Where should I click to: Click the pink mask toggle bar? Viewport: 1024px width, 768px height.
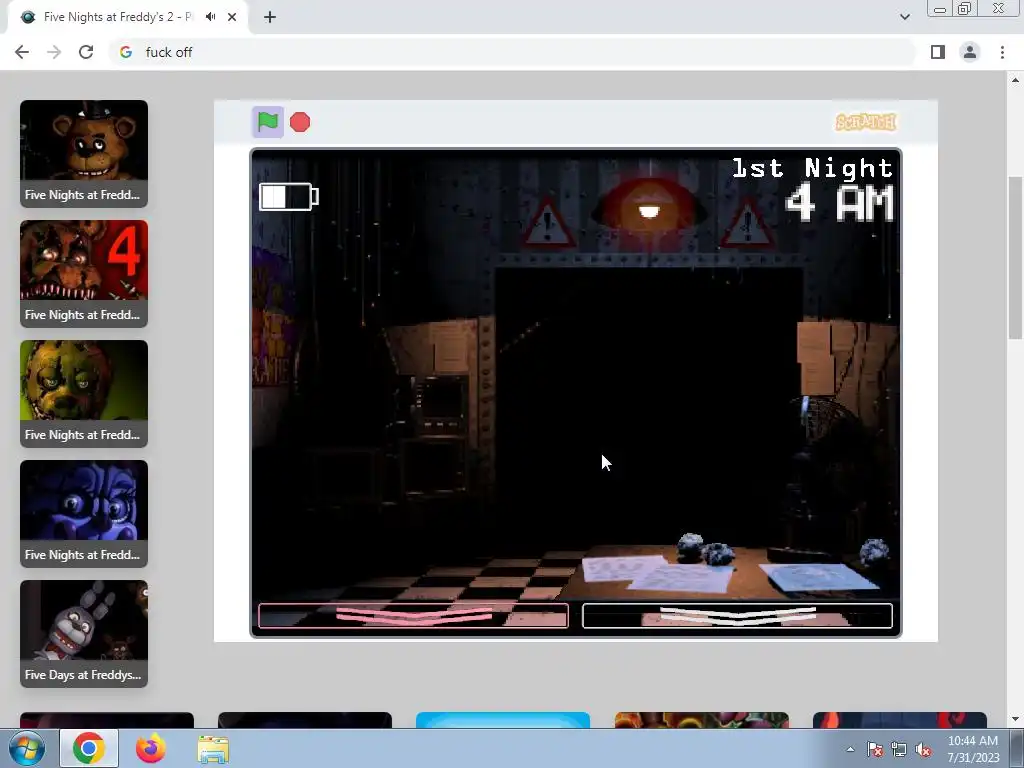pyautogui.click(x=413, y=616)
